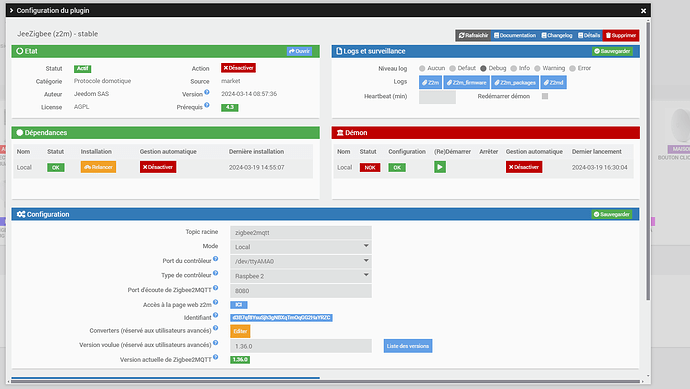Click the orange Editer converters button
This screenshot has height=389, width=690.
[x=240, y=331]
